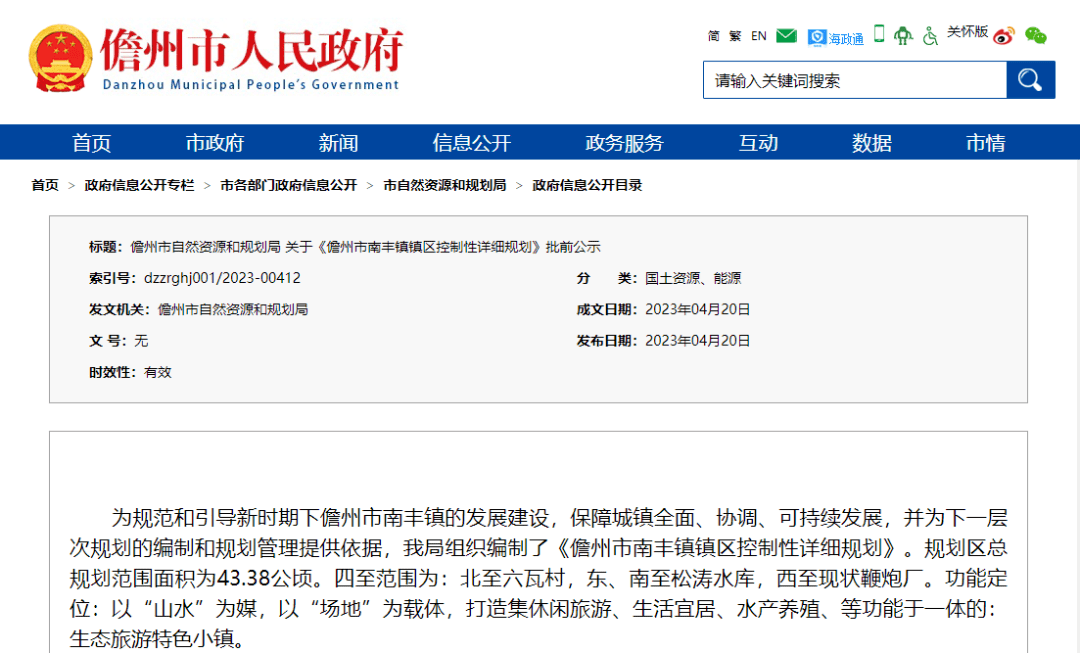Click the green mail envelope icon
1080x653 pixels.
(x=786, y=36)
